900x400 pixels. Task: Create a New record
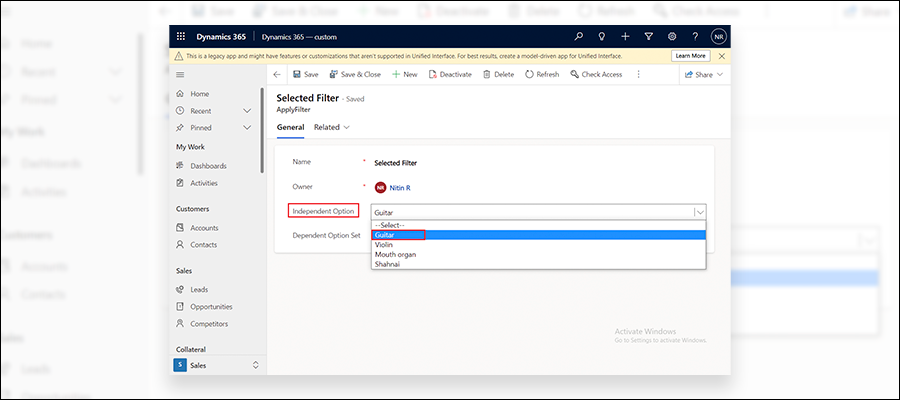pos(405,75)
